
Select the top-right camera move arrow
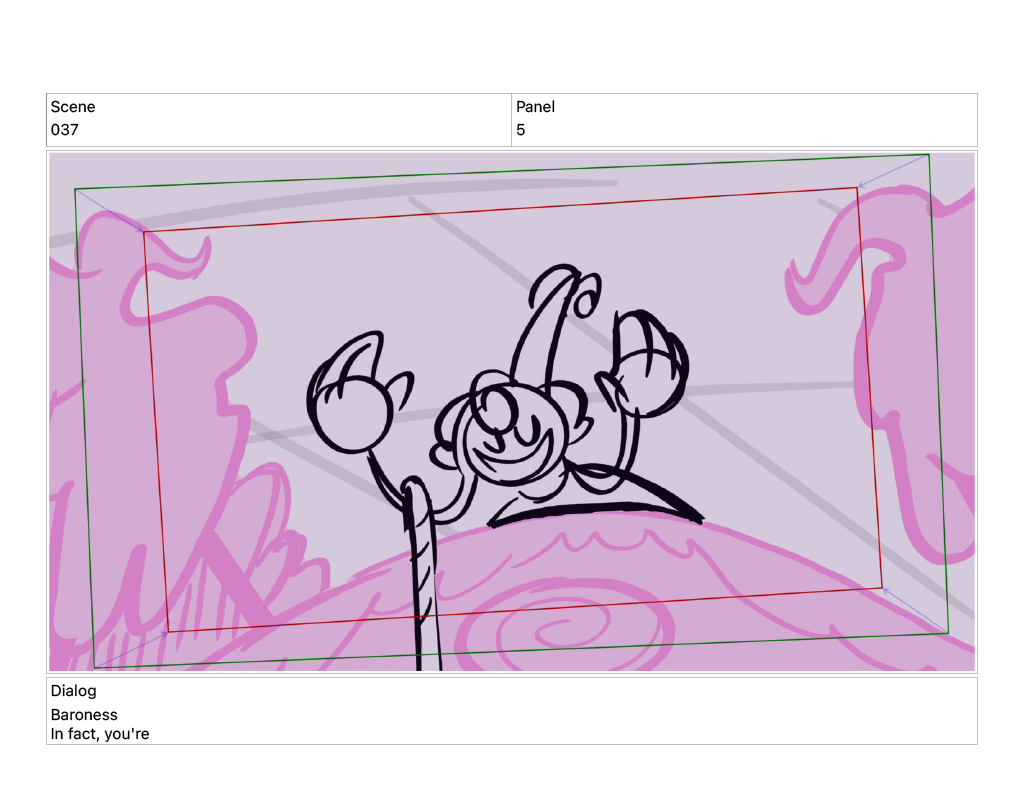click(x=893, y=171)
